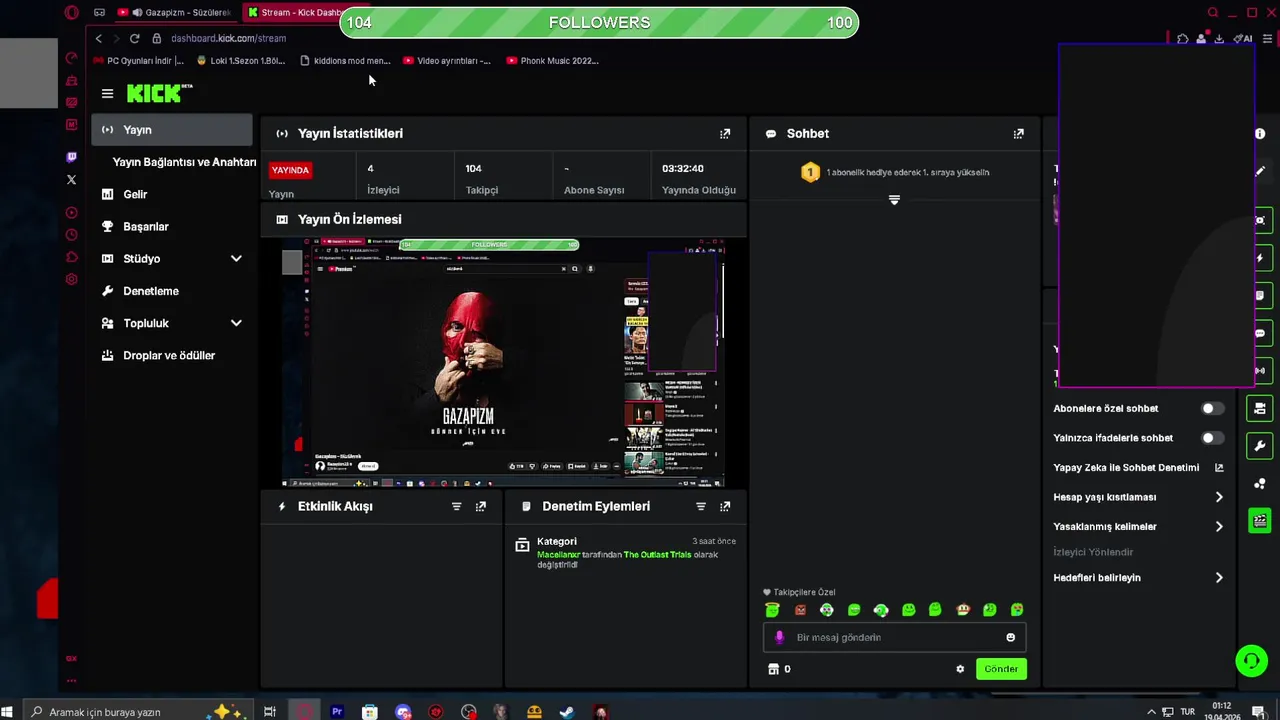The height and width of the screenshot is (720, 1280).
Task: Click the Kick logo
Action: [159, 93]
